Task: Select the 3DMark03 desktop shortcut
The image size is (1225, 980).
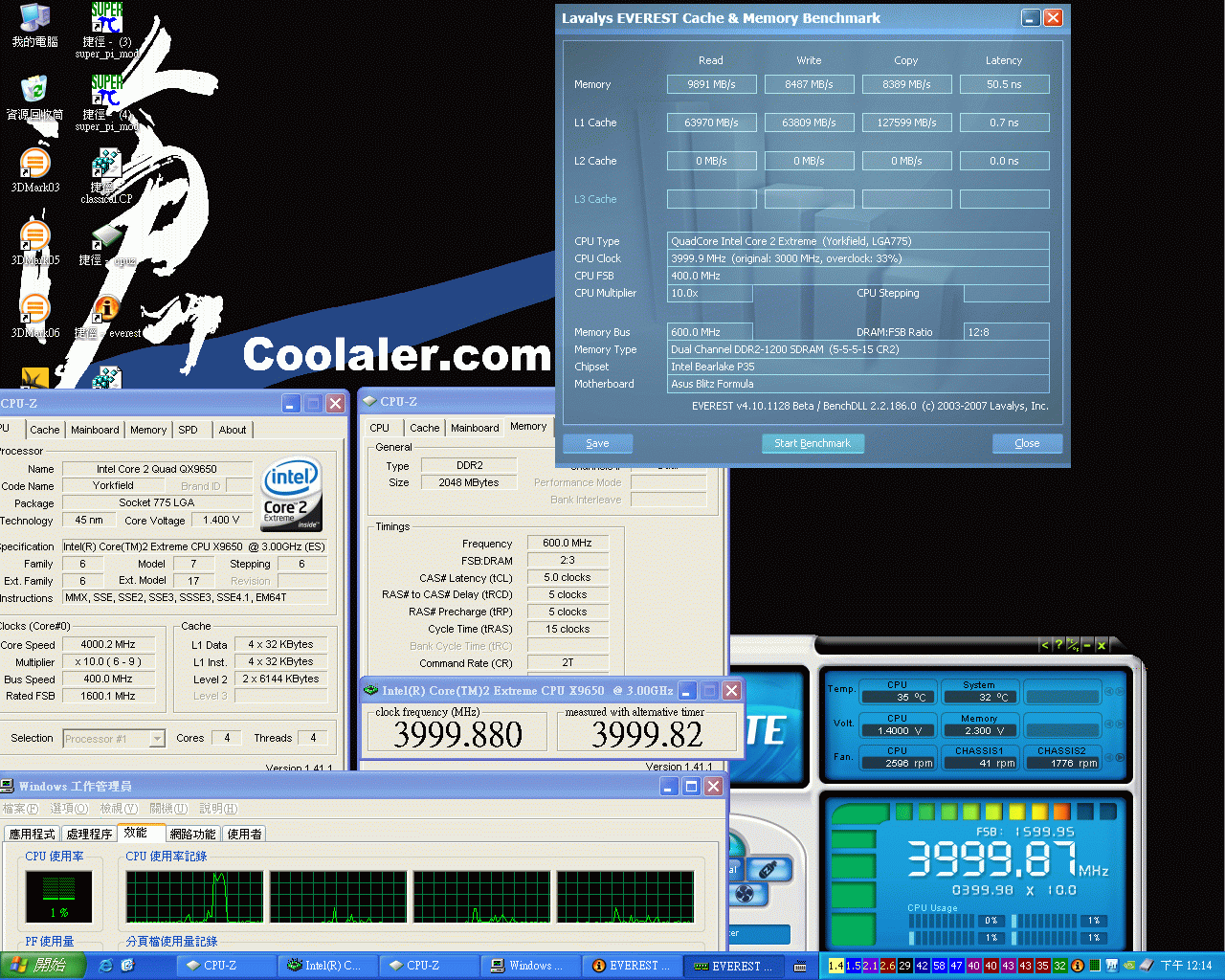Action: click(34, 171)
